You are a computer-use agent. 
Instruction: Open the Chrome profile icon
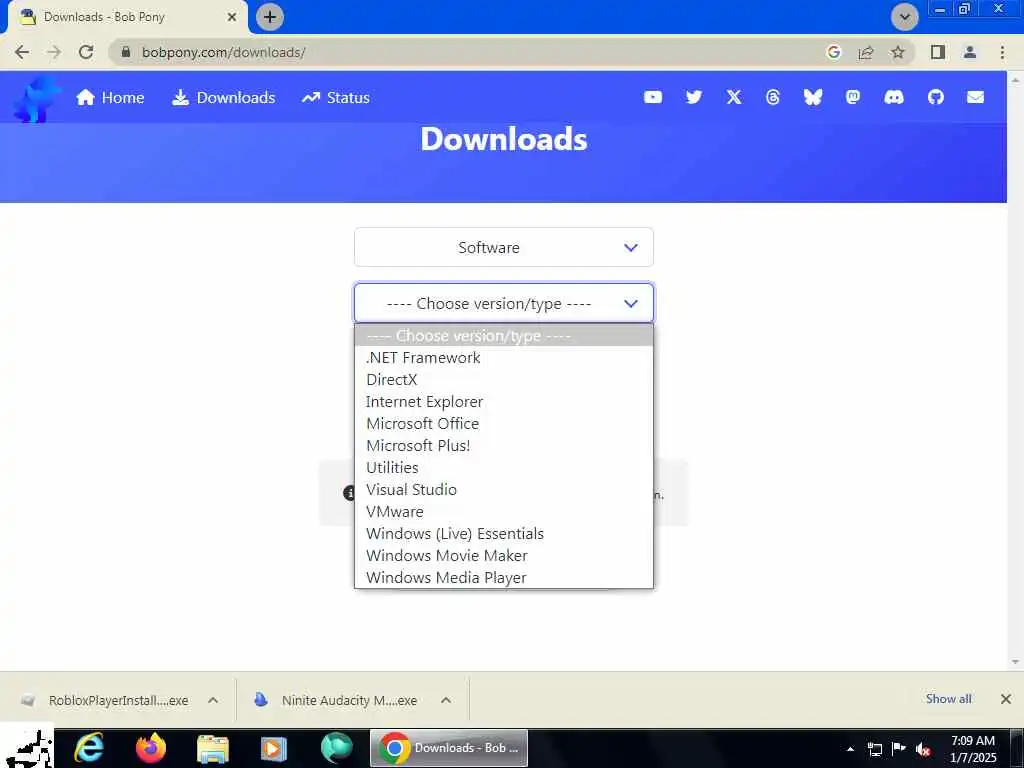coord(970,52)
